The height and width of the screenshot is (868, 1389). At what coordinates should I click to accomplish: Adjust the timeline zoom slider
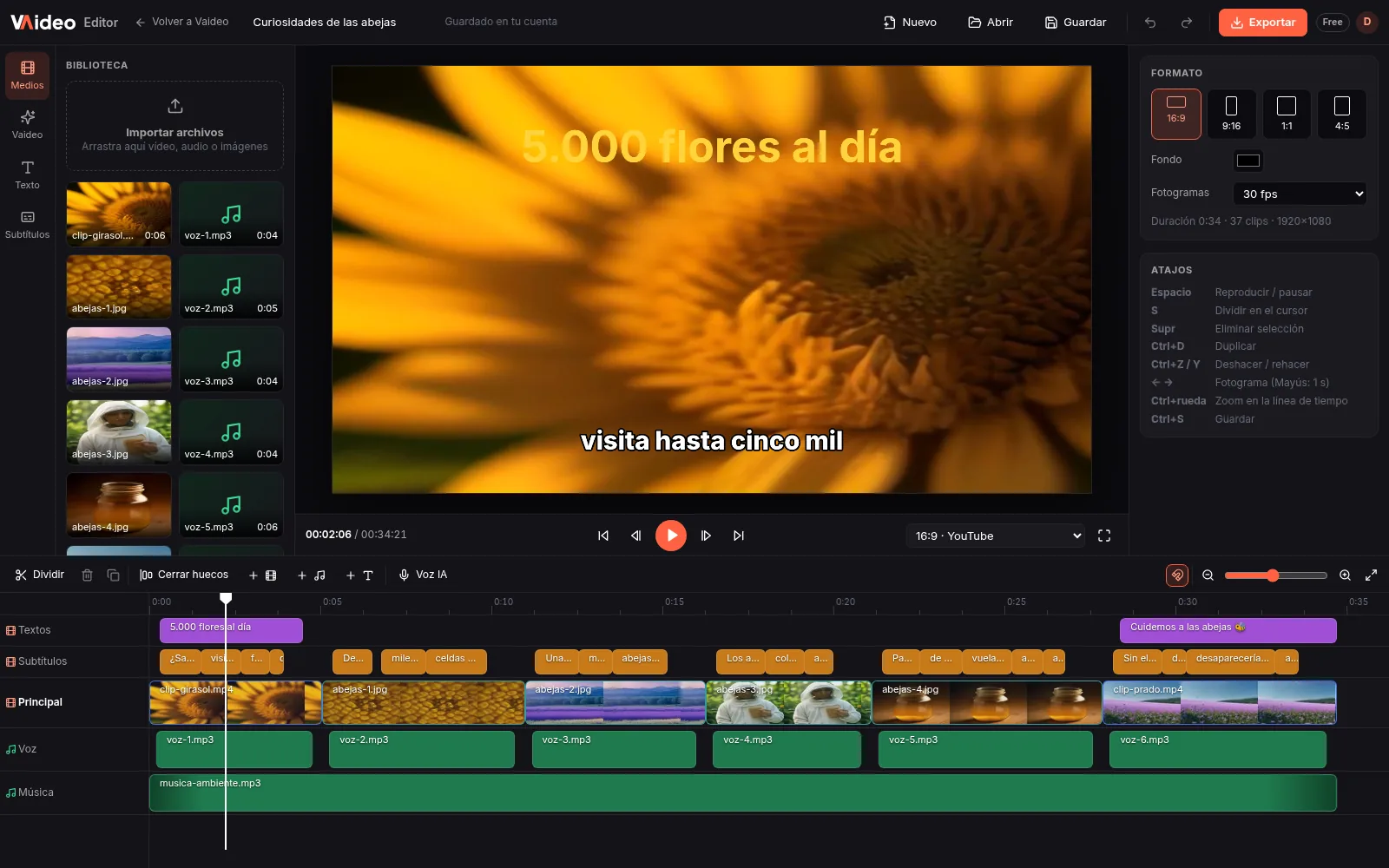click(x=1276, y=575)
